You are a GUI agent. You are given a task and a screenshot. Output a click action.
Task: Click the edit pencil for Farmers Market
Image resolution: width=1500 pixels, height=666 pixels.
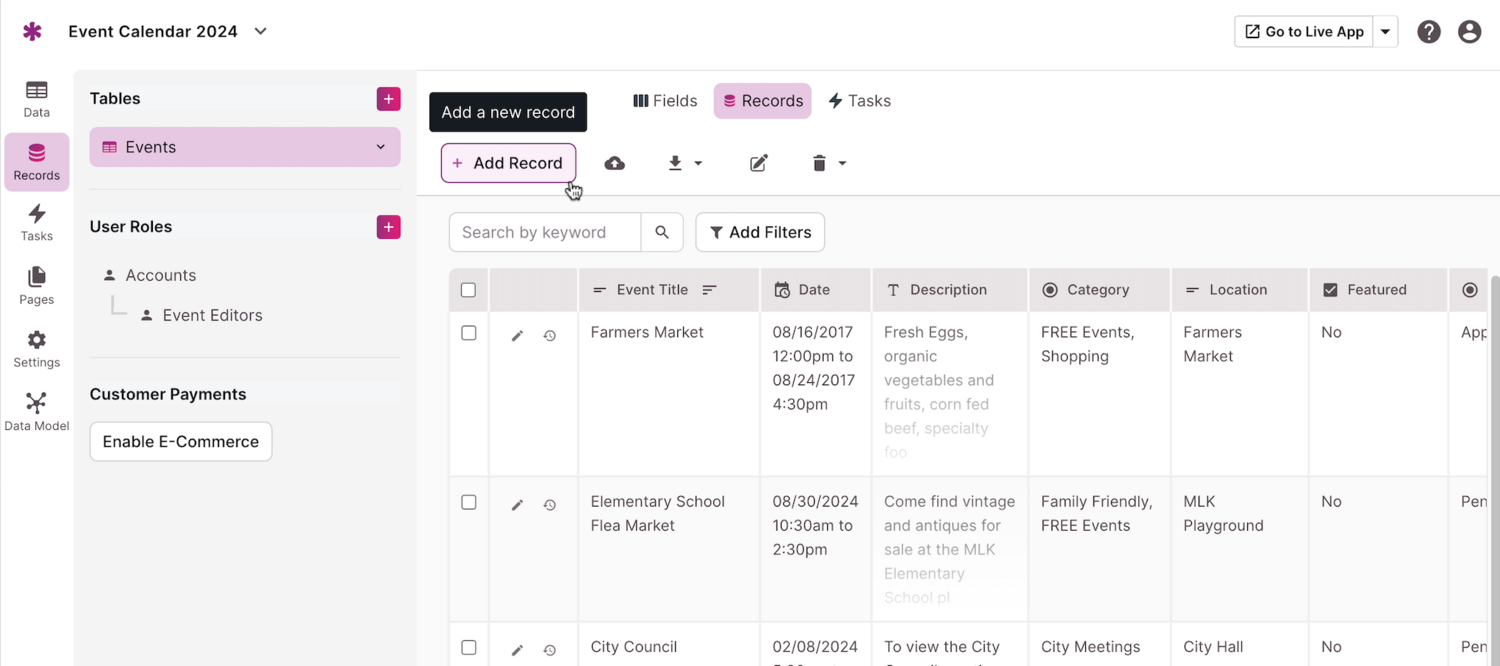point(517,336)
